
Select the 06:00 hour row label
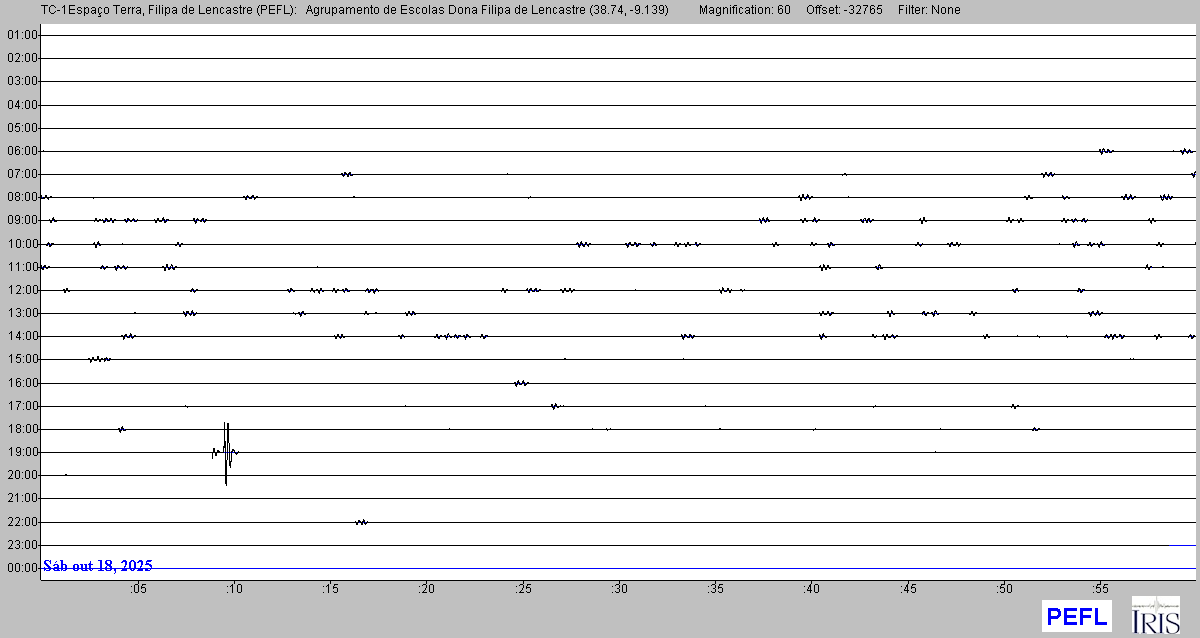pos(21,151)
